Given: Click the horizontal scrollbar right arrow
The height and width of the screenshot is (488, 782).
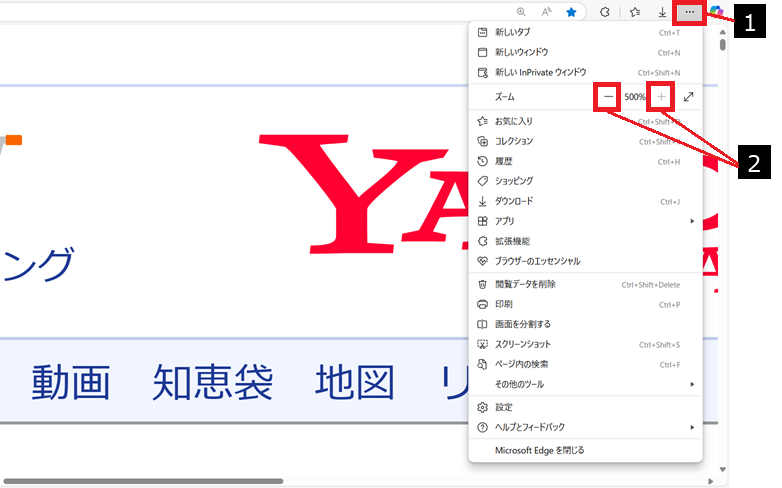Looking at the screenshot, I should [x=711, y=481].
